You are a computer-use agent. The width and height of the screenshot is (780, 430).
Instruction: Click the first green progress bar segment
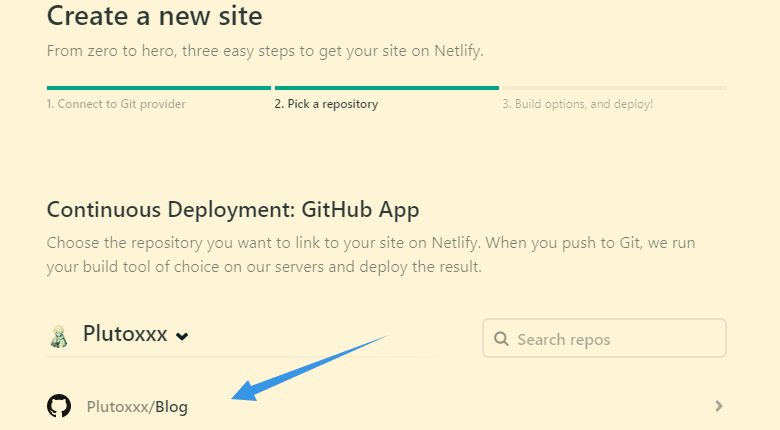[x=159, y=88]
